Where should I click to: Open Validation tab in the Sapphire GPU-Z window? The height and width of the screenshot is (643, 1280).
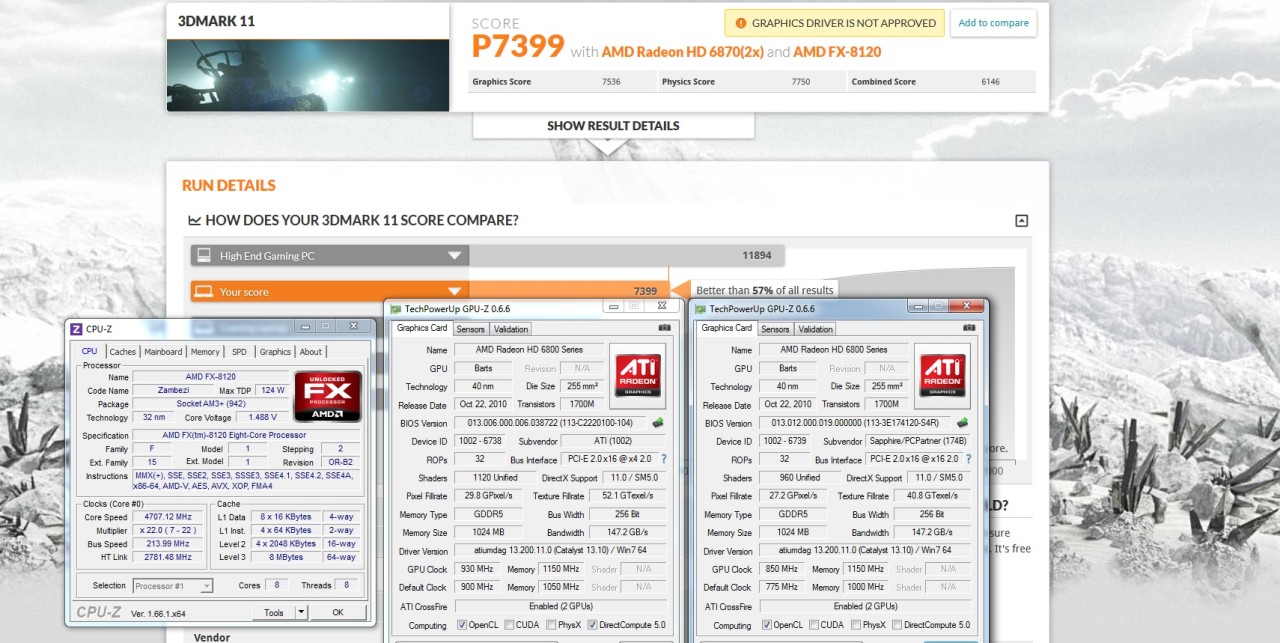click(x=816, y=329)
